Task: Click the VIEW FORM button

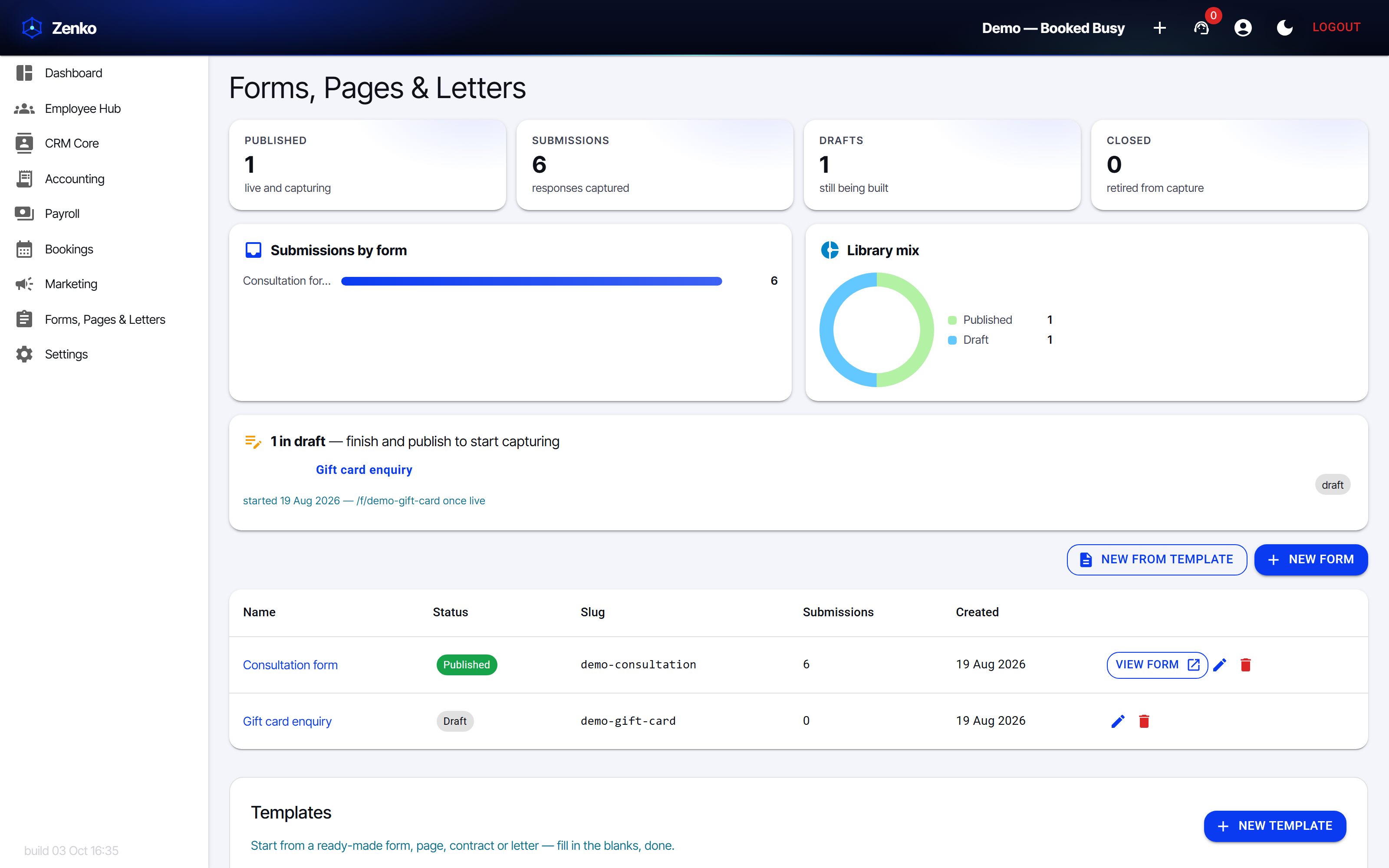Action: (1157, 665)
